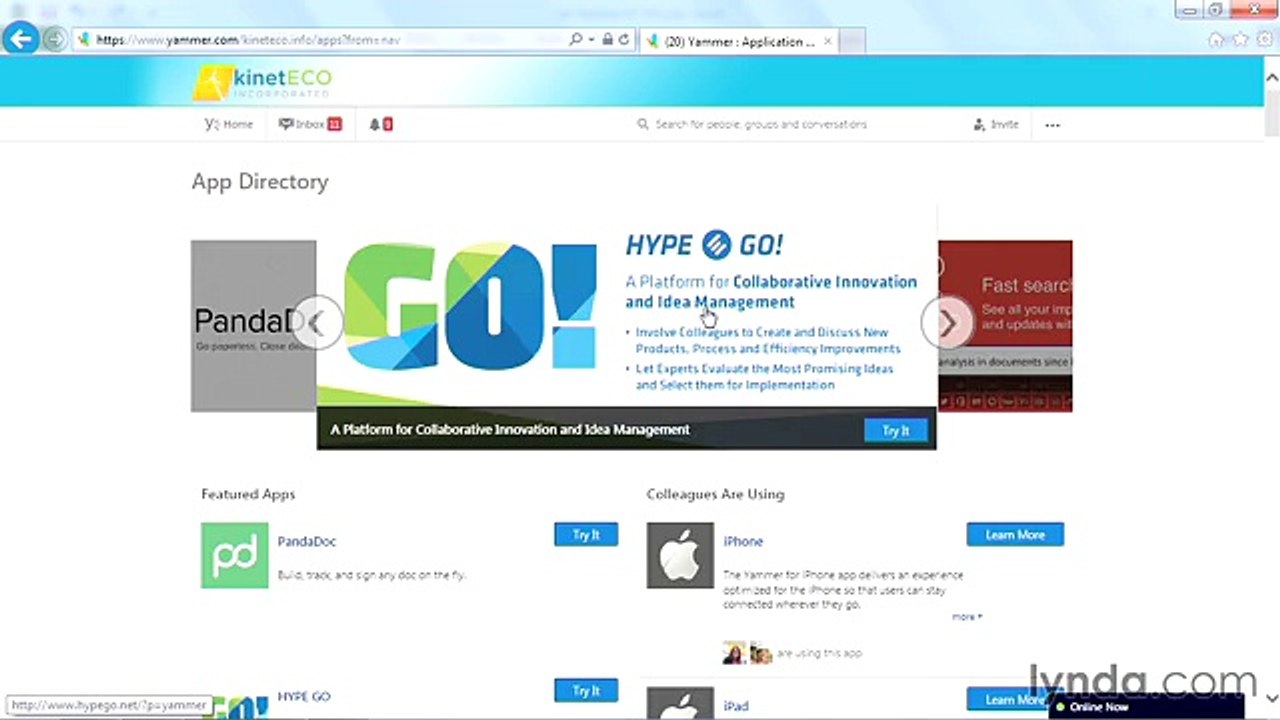Click the browser Forward arrow button
The image size is (1280, 720).
55,40
